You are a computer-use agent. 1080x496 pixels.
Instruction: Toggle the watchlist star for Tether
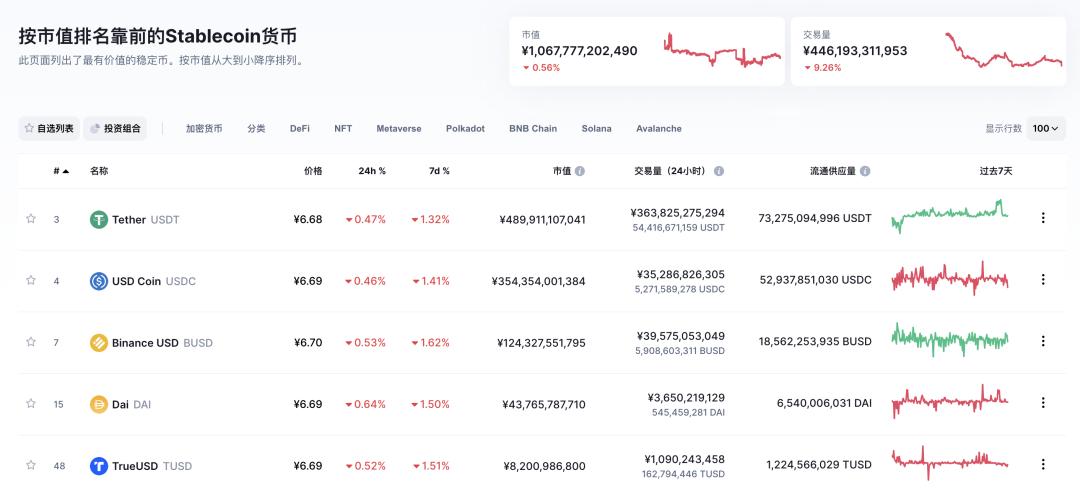(31, 218)
